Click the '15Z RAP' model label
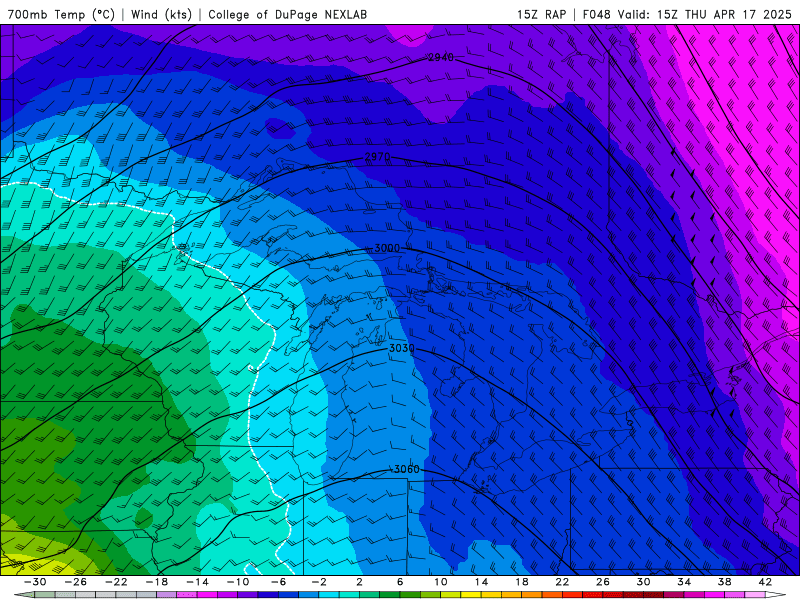The width and height of the screenshot is (800, 600). [x=542, y=14]
